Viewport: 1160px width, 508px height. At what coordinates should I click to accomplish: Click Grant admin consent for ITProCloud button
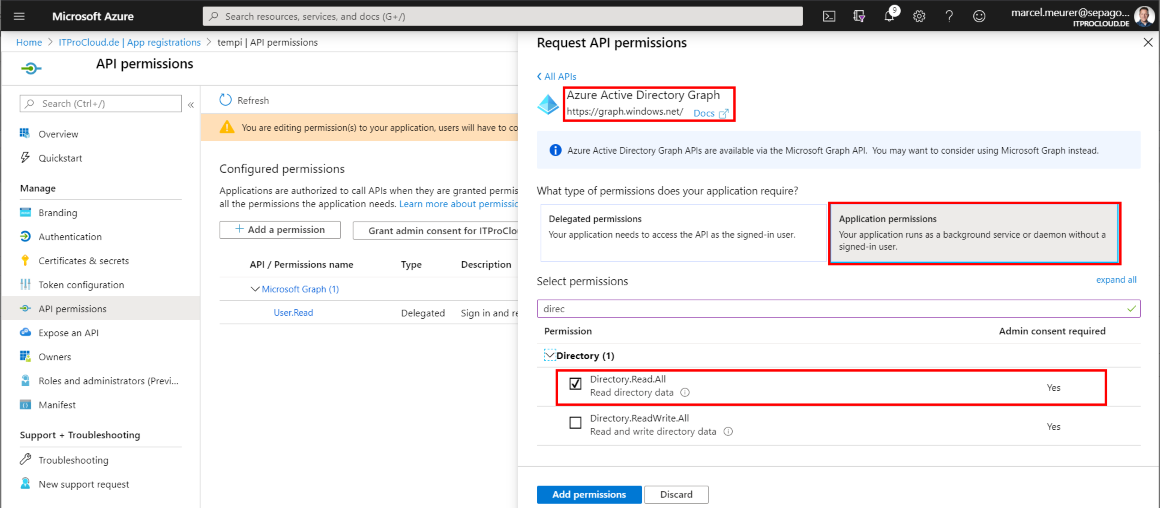[435, 230]
